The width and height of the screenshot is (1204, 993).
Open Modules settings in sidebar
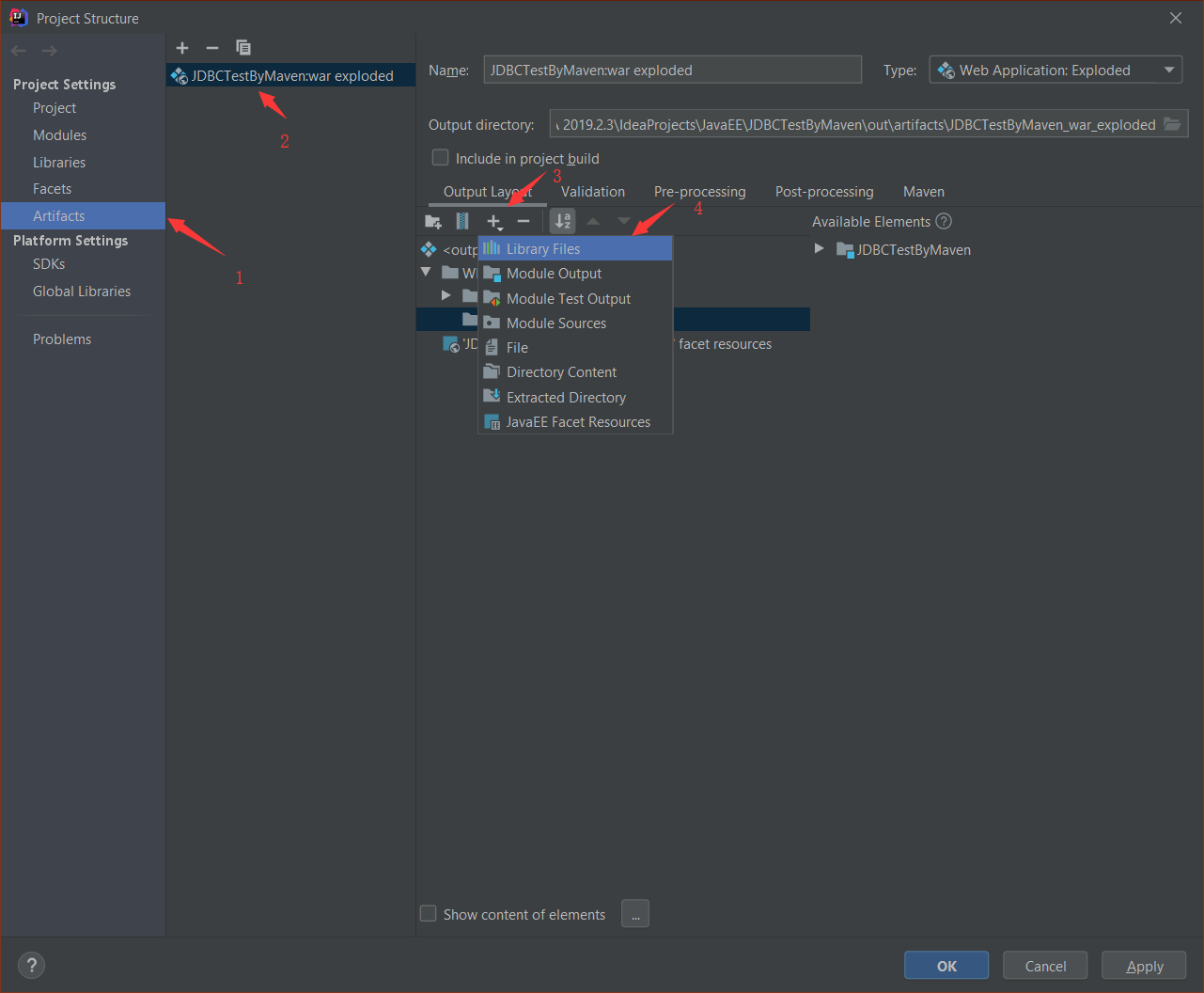coord(59,135)
